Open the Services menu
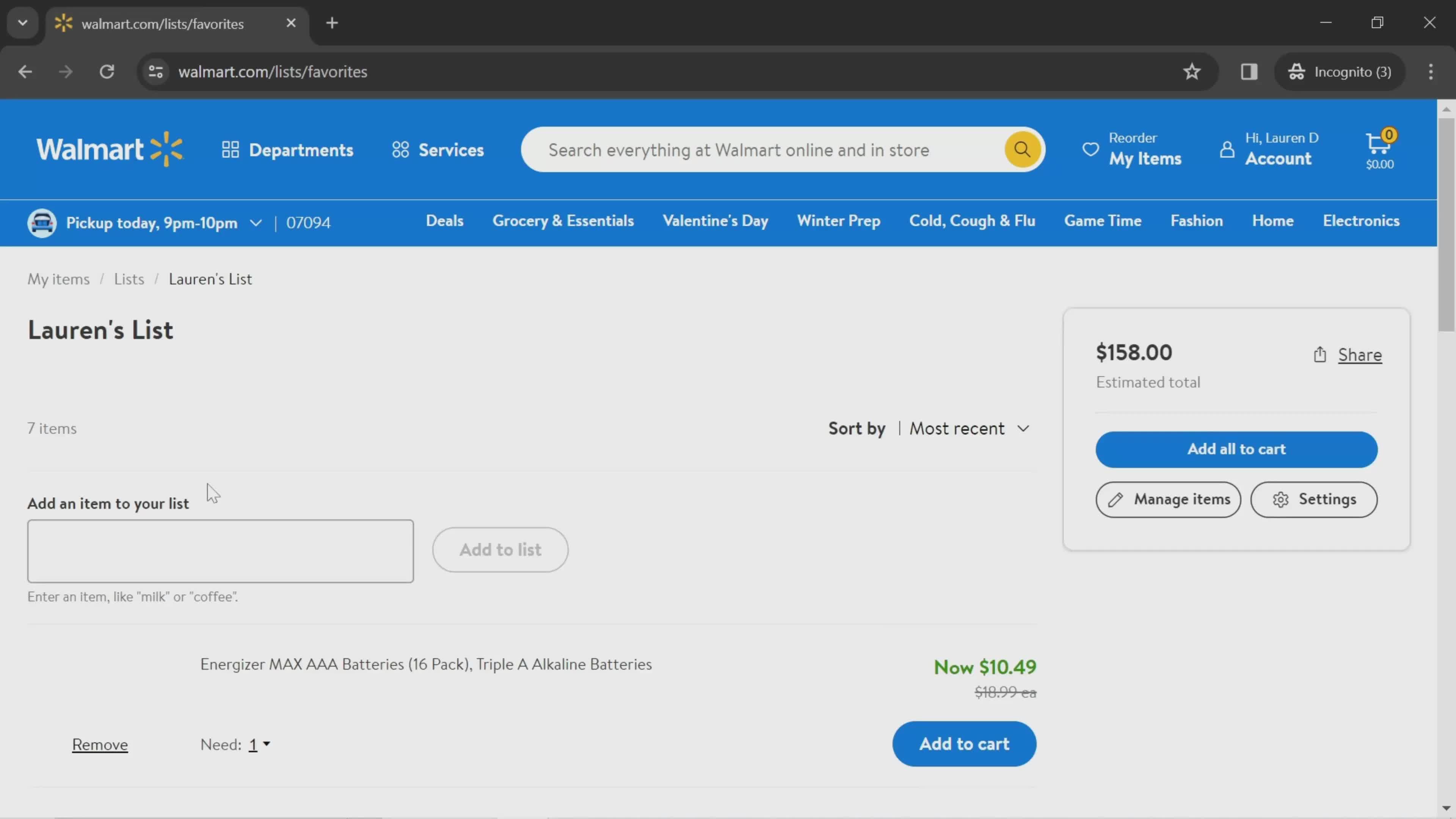 point(438,150)
